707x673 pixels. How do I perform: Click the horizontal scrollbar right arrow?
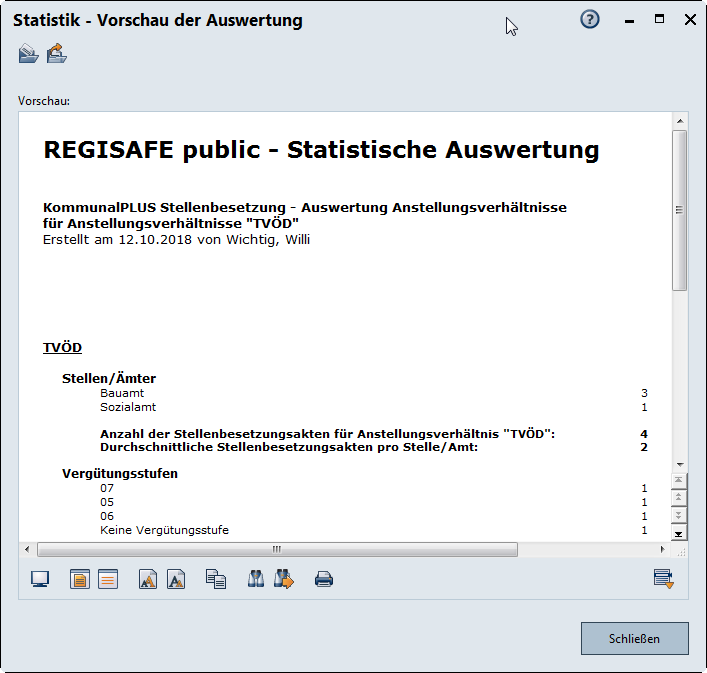tap(662, 549)
